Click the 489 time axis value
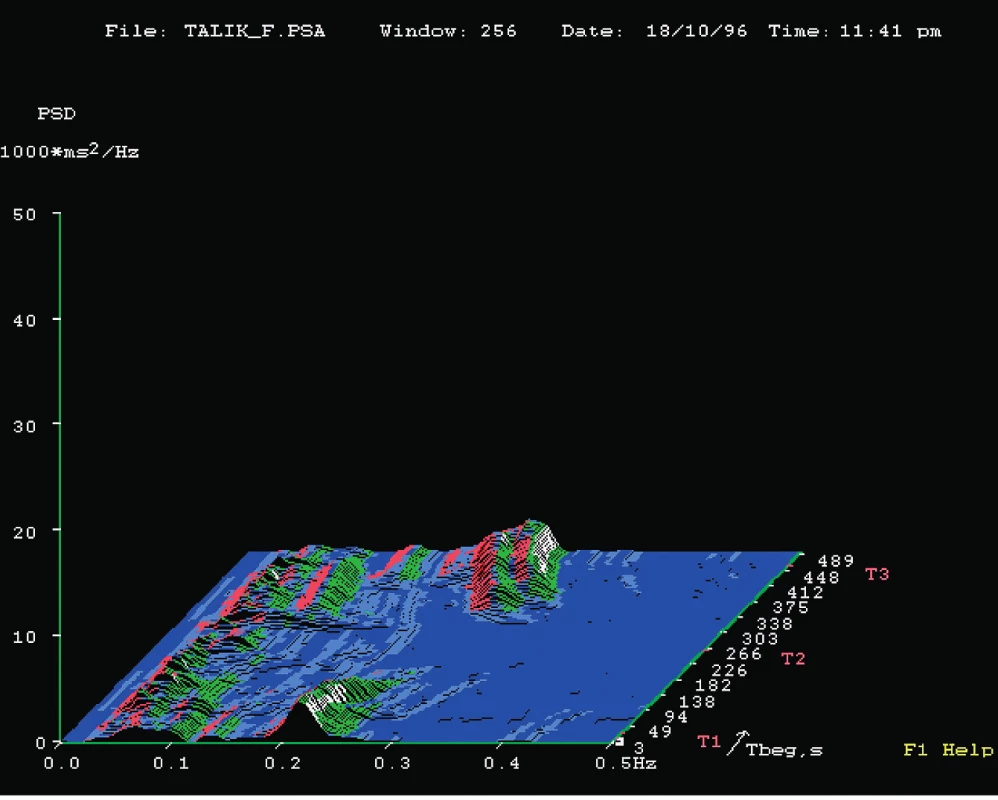998x800 pixels. [836, 561]
